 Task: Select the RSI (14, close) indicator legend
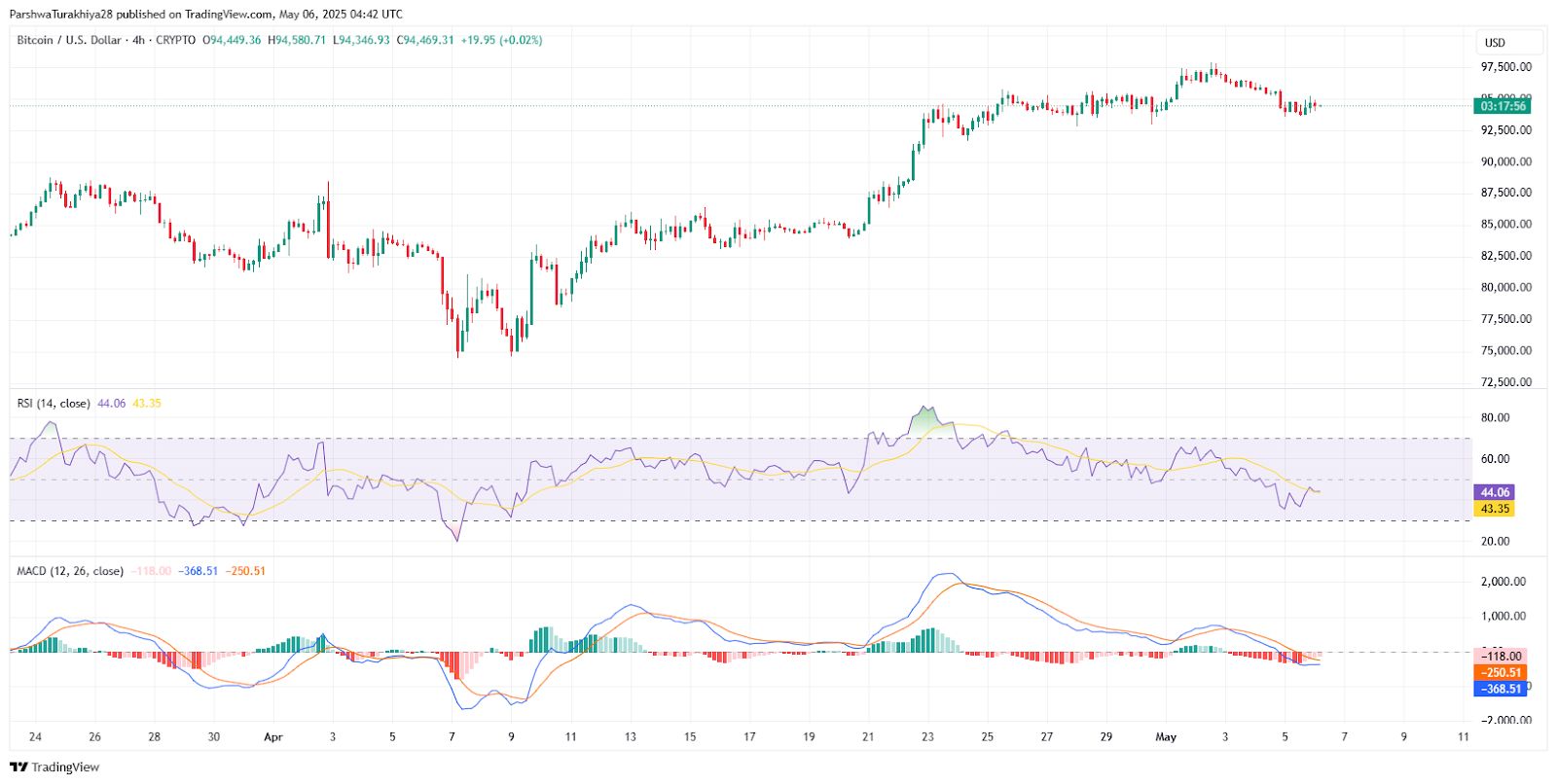click(x=54, y=403)
